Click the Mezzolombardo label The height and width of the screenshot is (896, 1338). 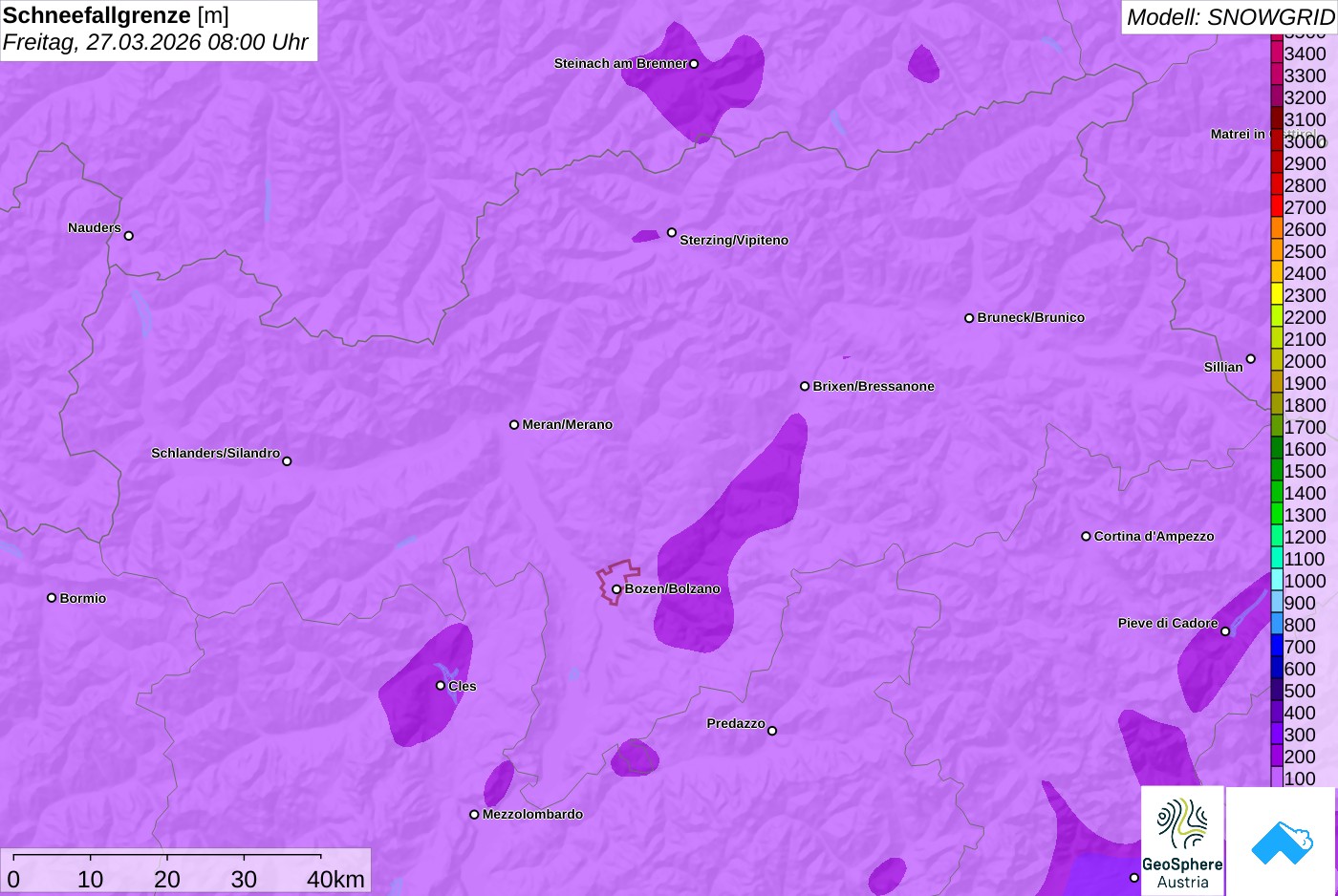pos(532,814)
